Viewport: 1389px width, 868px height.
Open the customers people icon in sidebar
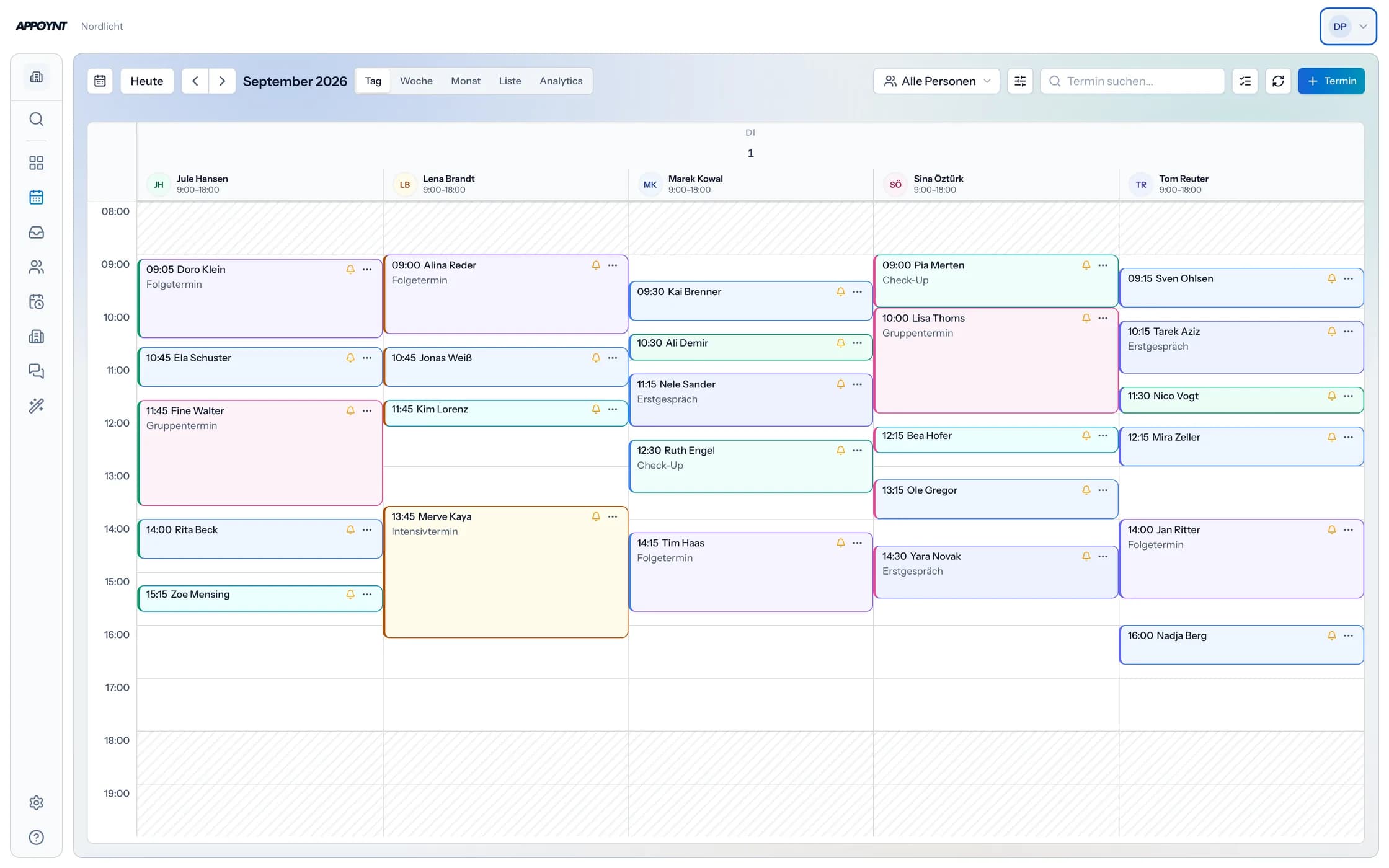[x=37, y=267]
